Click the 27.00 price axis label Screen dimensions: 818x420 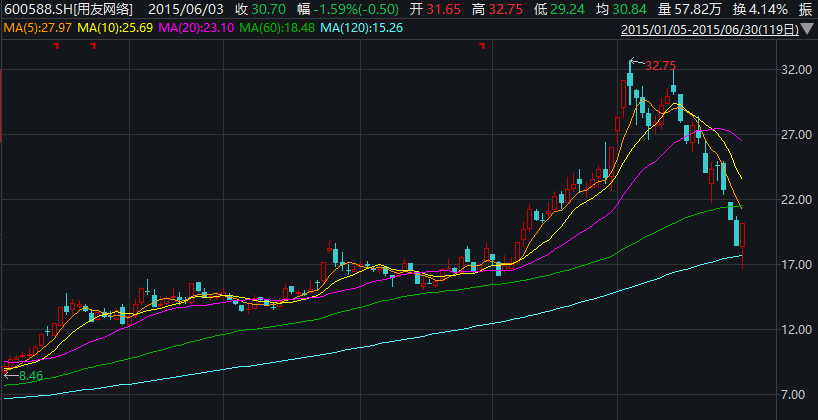pos(794,135)
